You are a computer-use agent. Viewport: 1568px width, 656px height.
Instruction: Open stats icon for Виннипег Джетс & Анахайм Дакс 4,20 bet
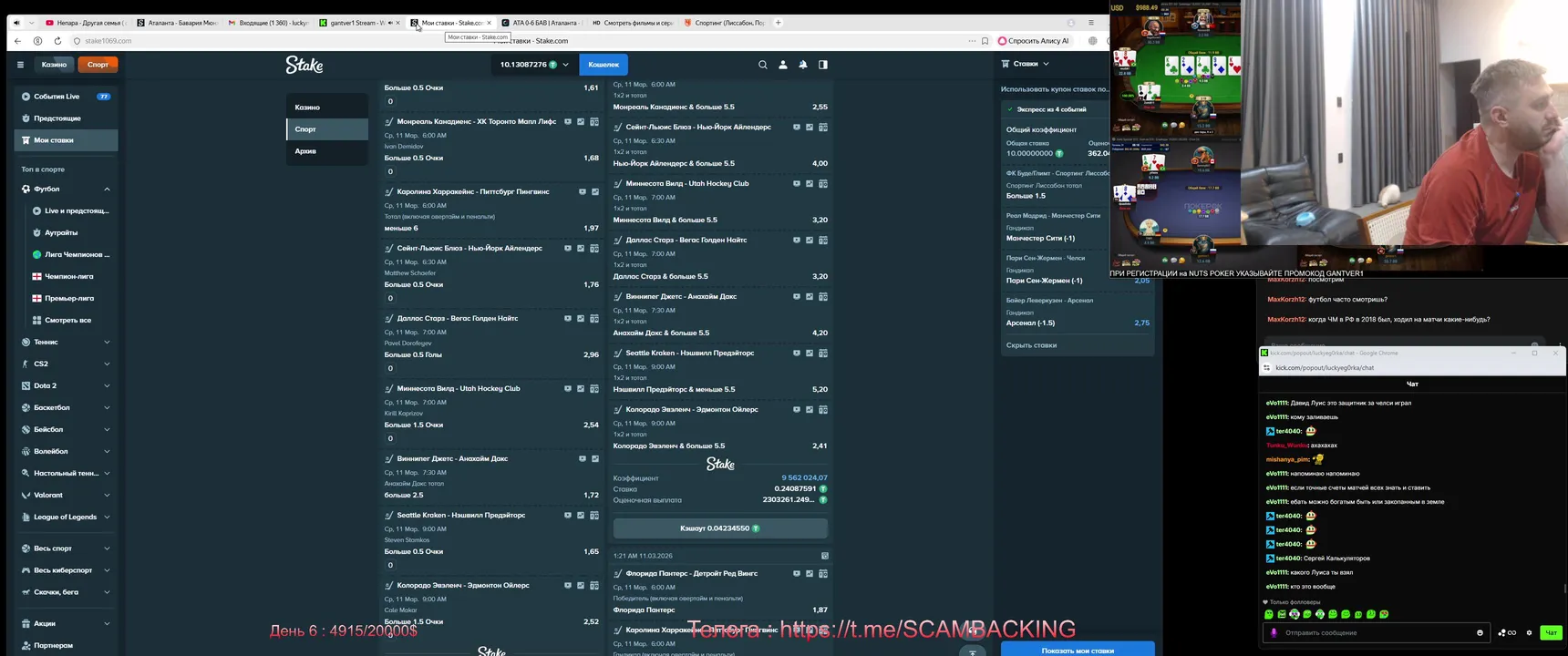(810, 296)
